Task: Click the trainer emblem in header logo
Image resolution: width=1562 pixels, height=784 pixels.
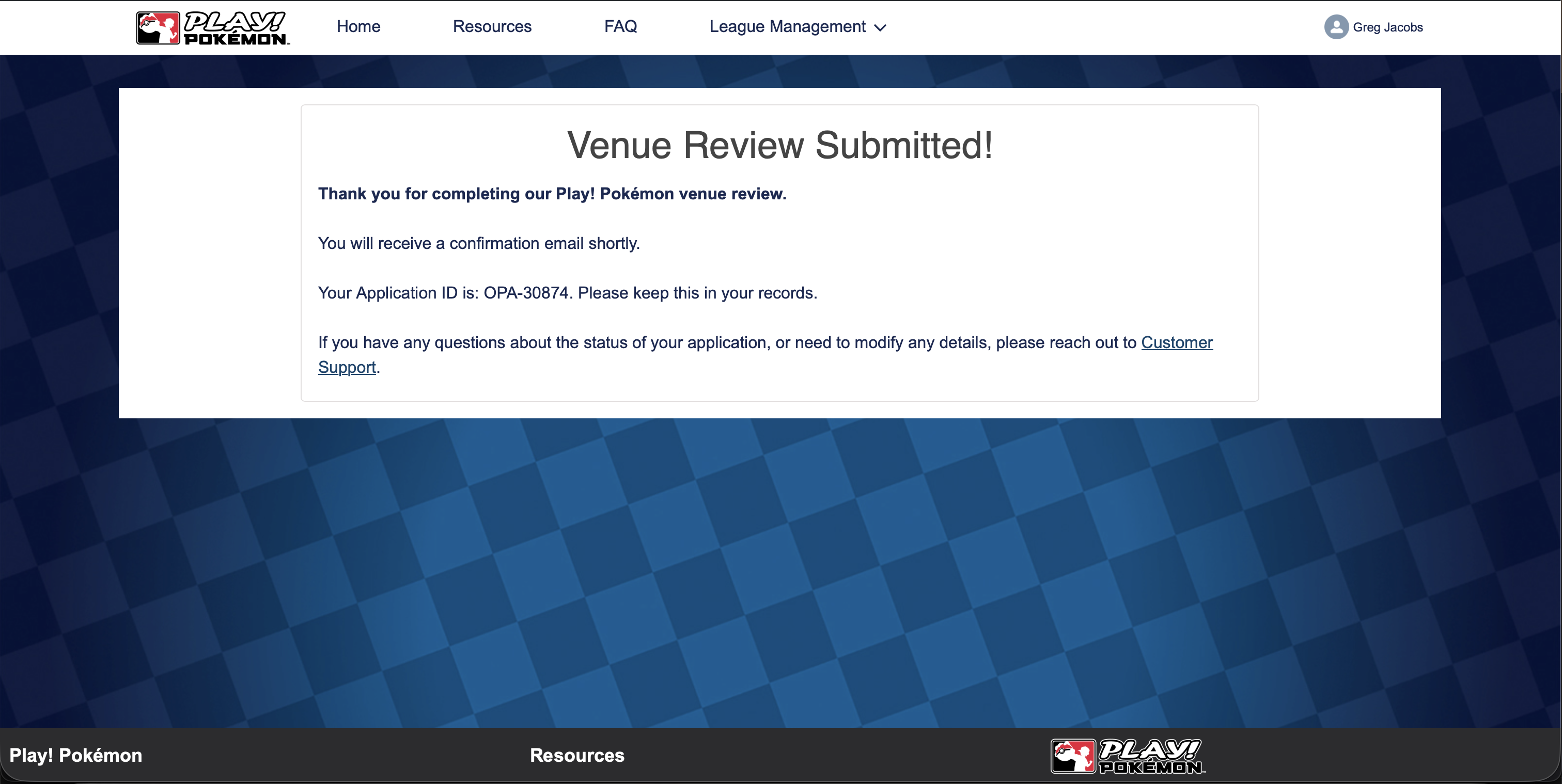Action: [158, 28]
